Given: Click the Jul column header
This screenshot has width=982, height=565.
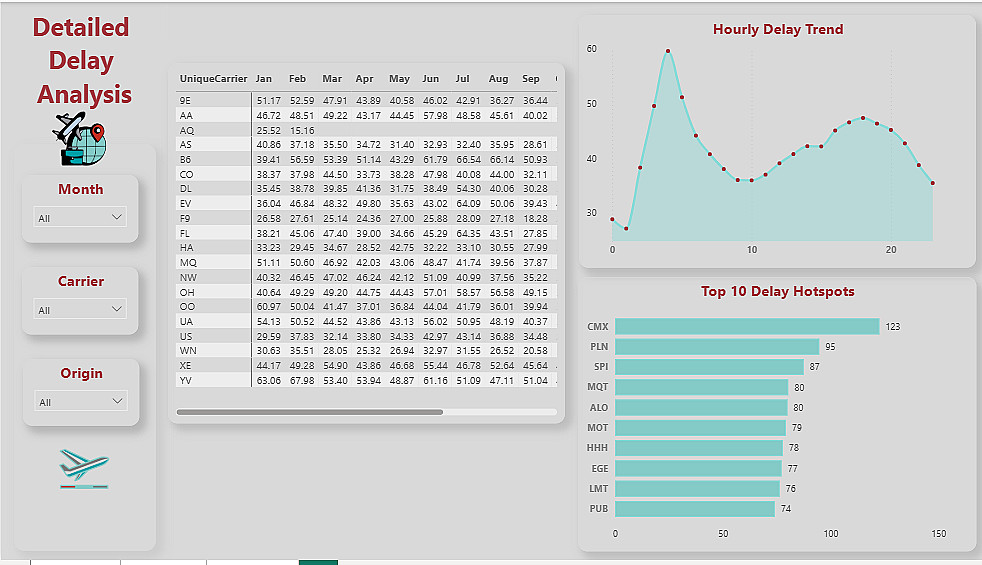Looking at the screenshot, I should (x=462, y=79).
